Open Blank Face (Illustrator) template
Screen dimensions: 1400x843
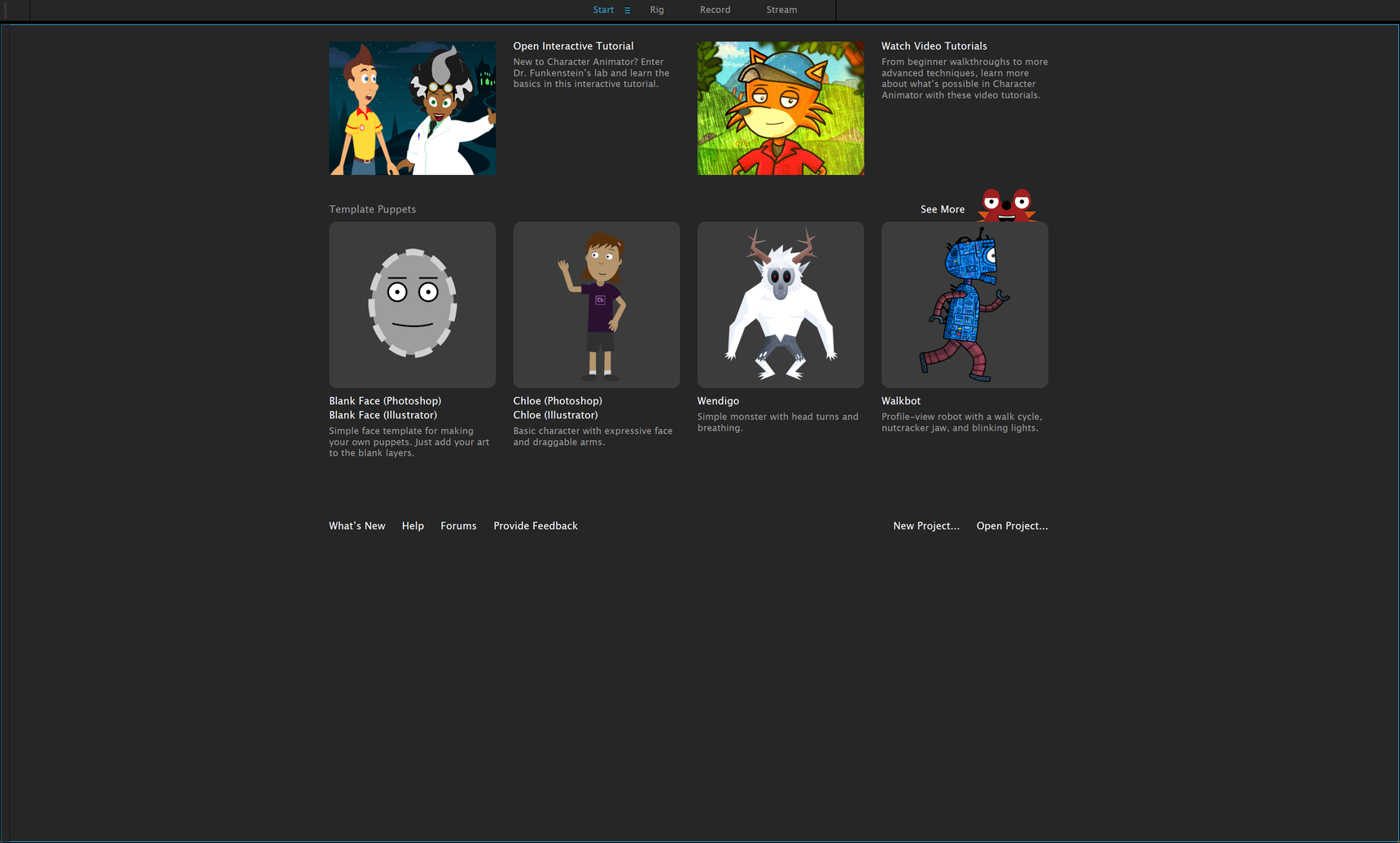383,415
